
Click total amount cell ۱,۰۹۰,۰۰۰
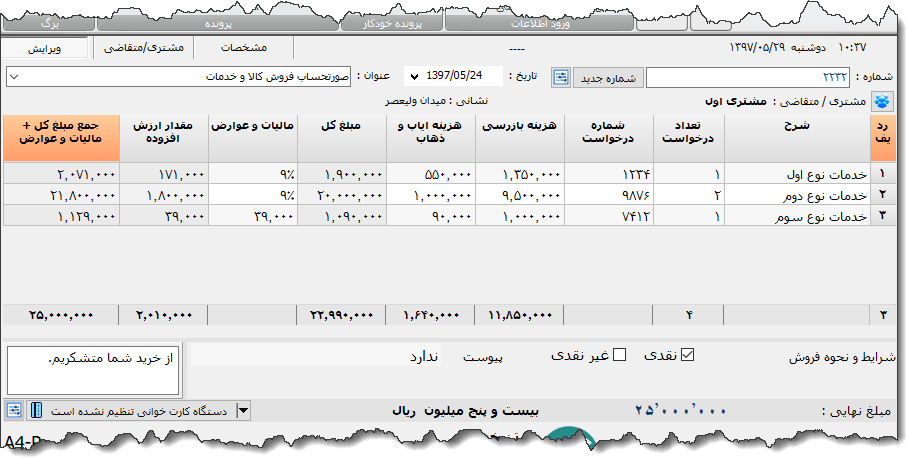point(342,216)
